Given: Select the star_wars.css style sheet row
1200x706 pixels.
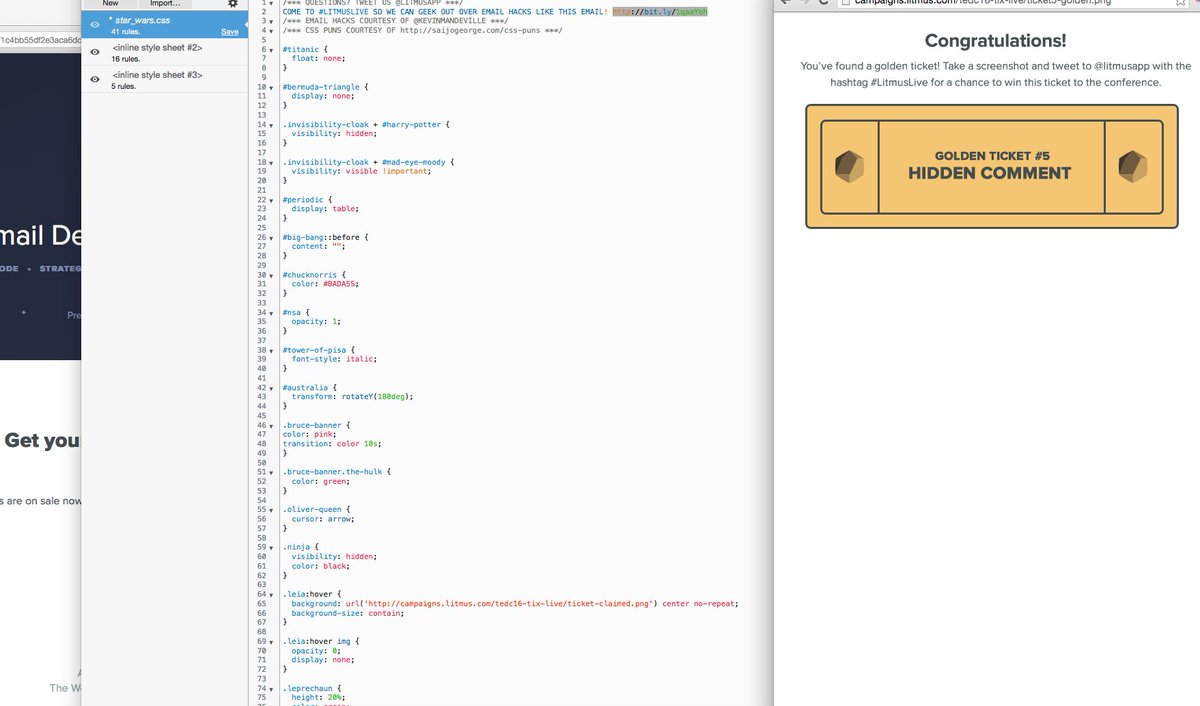Looking at the screenshot, I should (x=165, y=25).
